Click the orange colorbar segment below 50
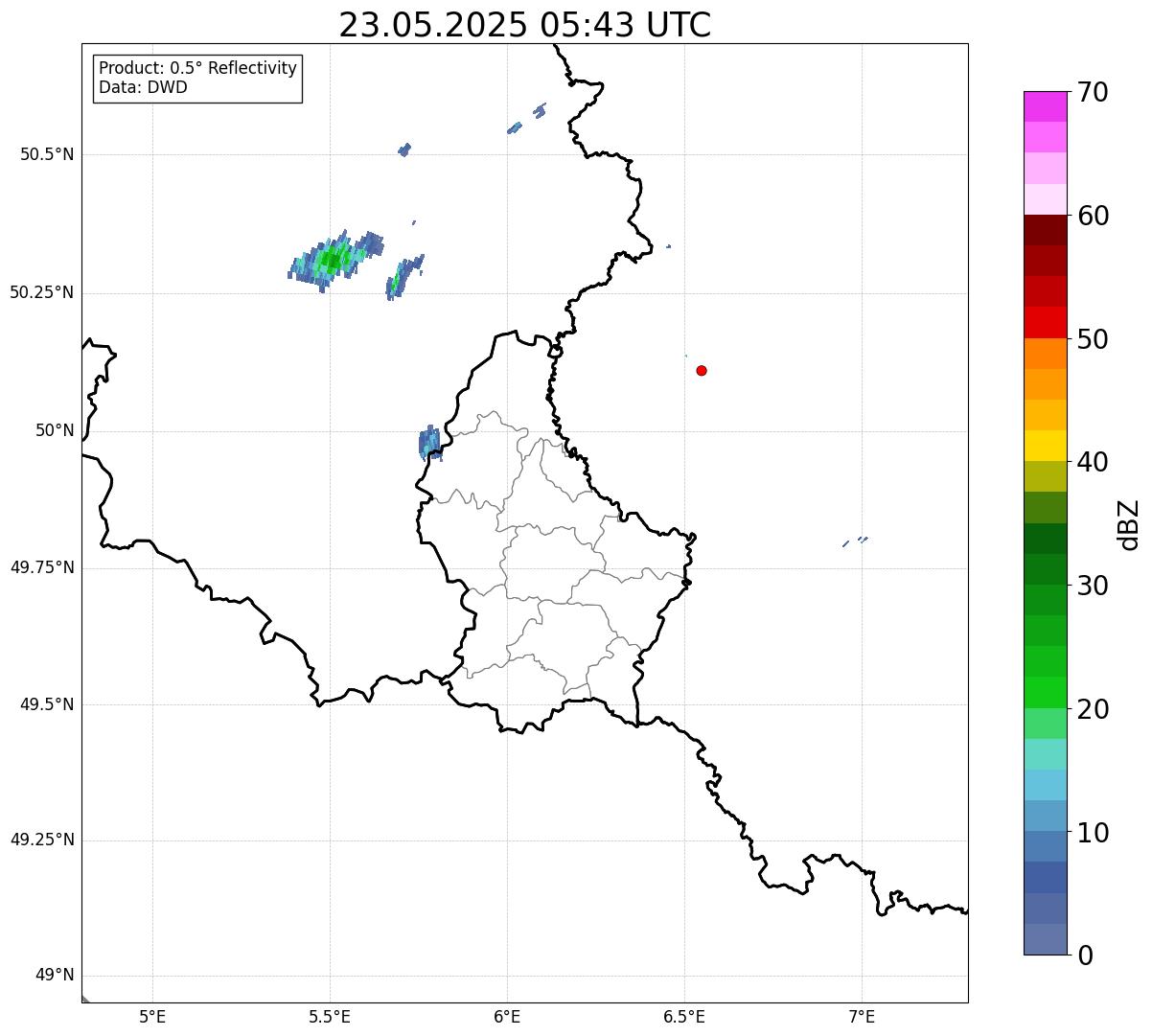This screenshot has width=1152, height=1036. 1045,354
